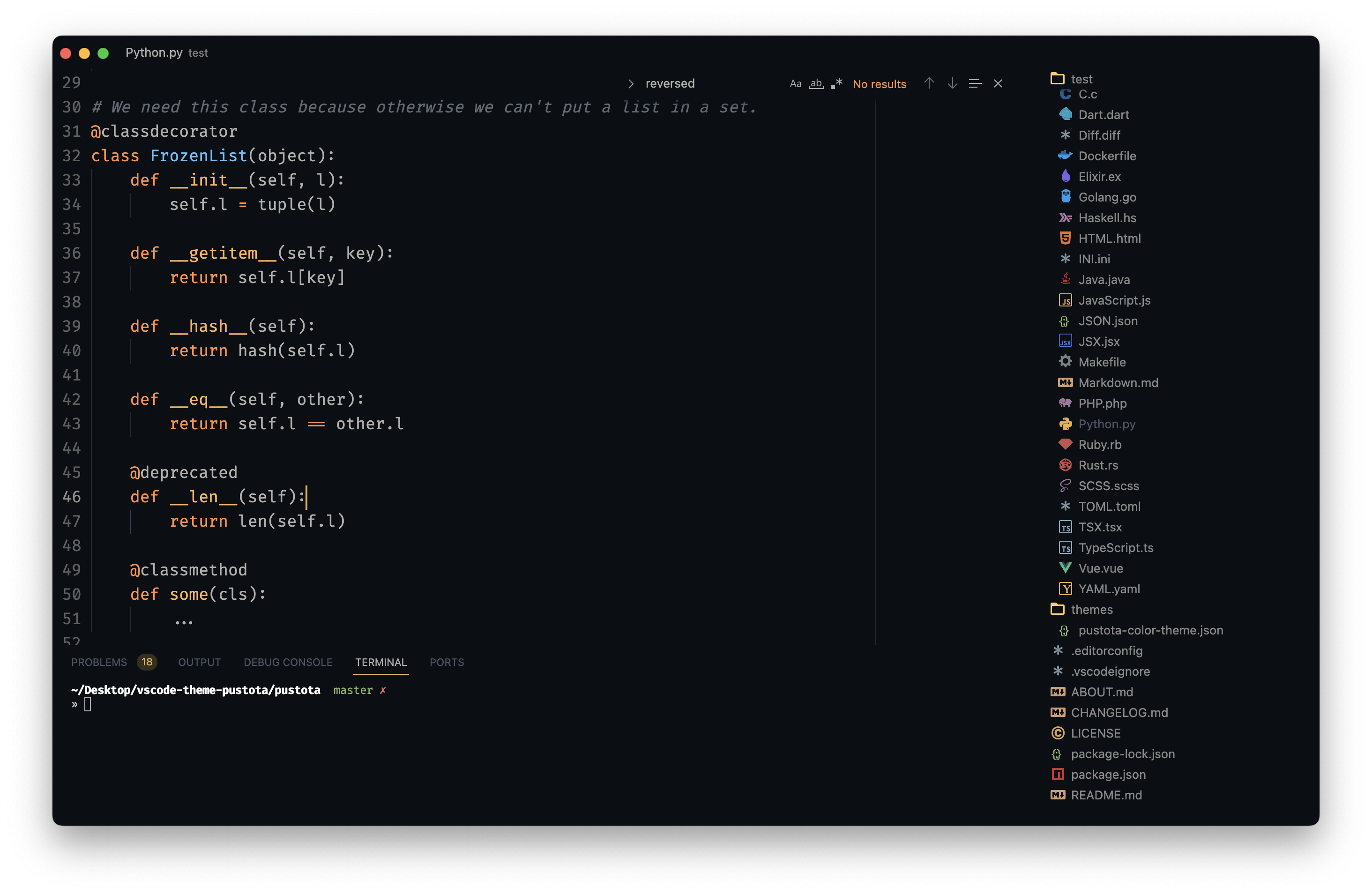The image size is (1372, 895).
Task: Open the OUTPUT panel tab
Action: pyautogui.click(x=200, y=662)
